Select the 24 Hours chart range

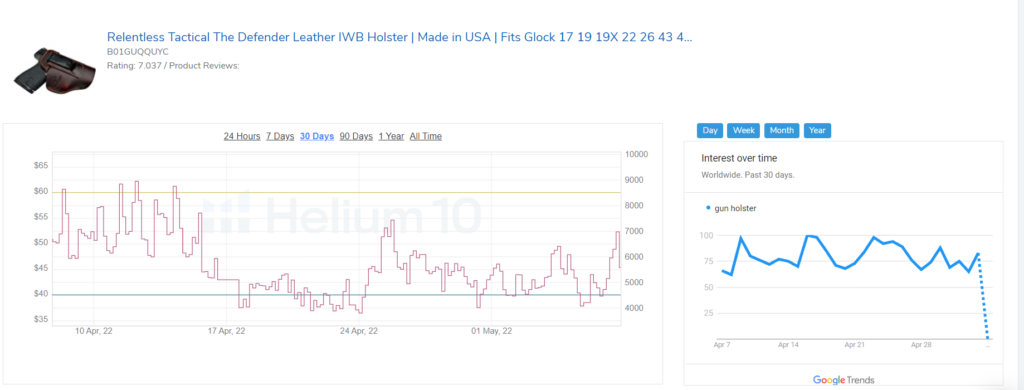[242, 137]
